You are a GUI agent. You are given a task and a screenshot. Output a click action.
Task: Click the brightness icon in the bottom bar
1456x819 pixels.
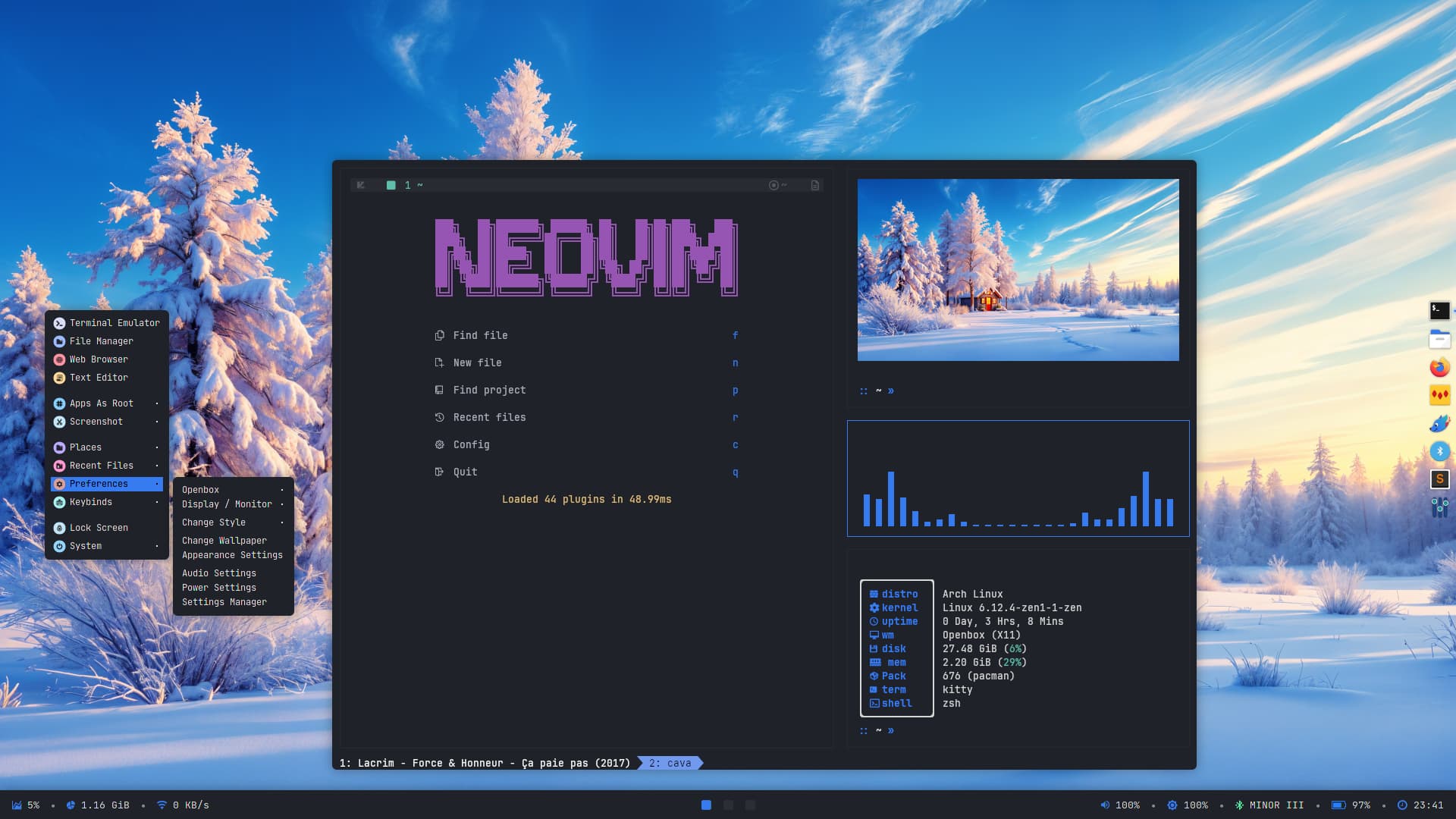coord(1172,805)
